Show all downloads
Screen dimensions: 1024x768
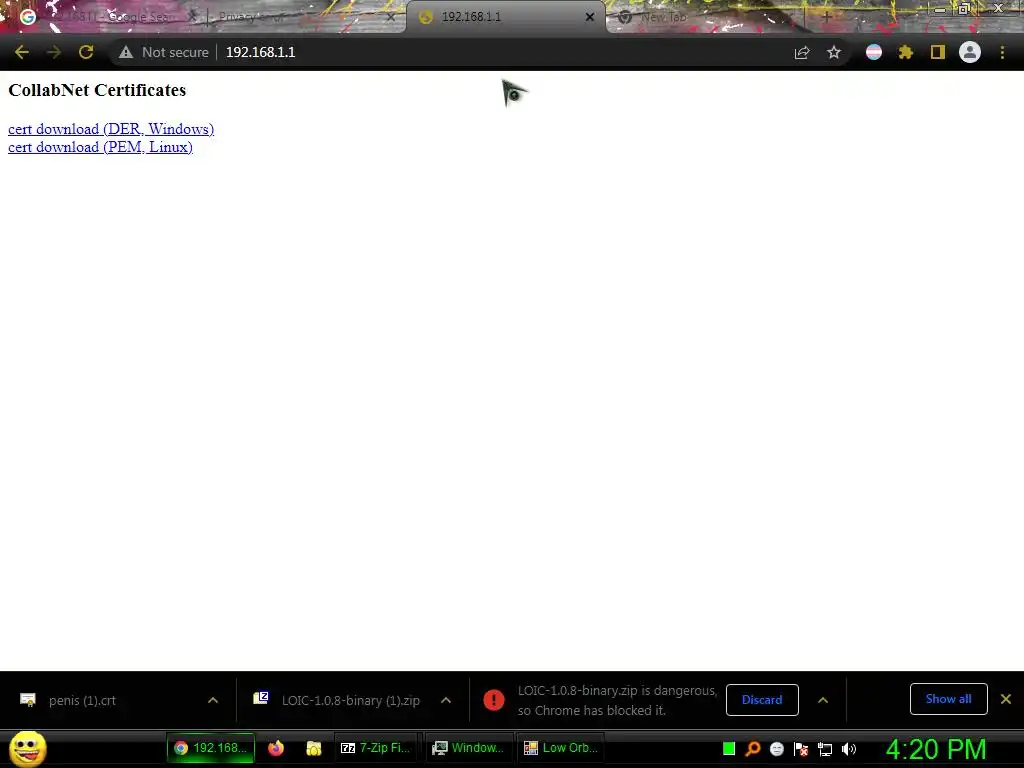tap(948, 699)
